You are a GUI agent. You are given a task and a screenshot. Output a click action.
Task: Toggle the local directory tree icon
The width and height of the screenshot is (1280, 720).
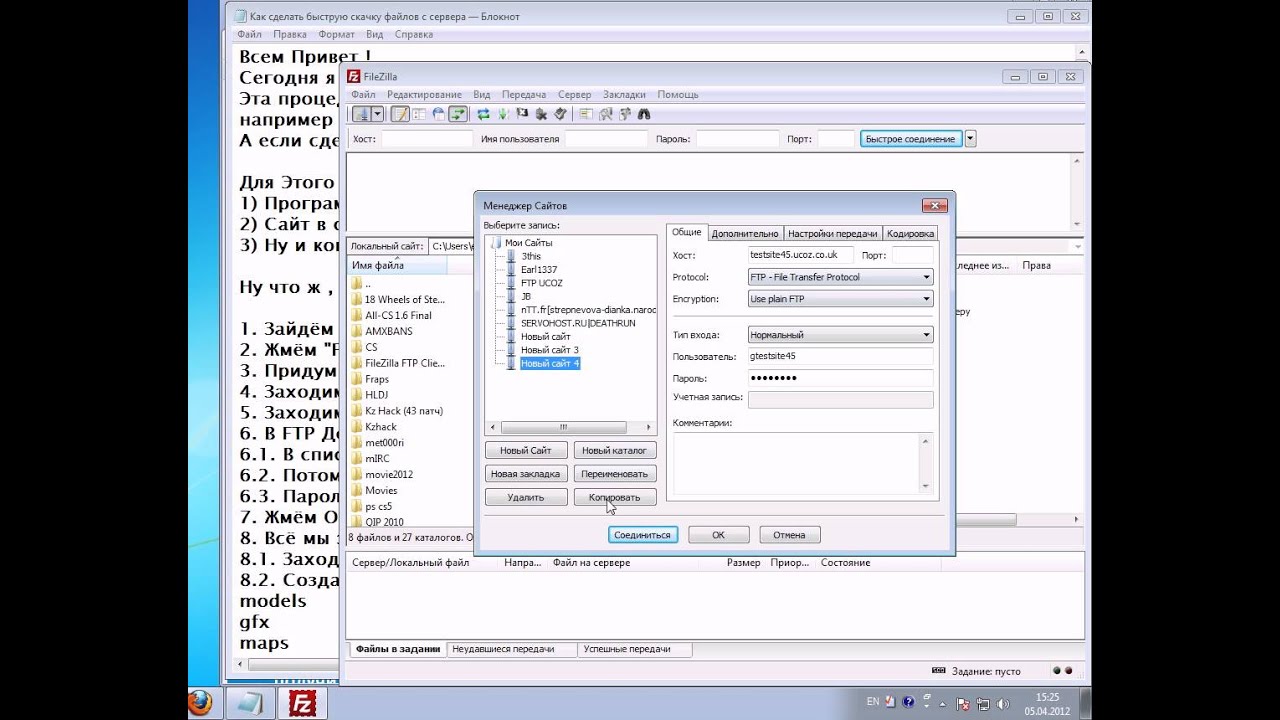coord(419,114)
